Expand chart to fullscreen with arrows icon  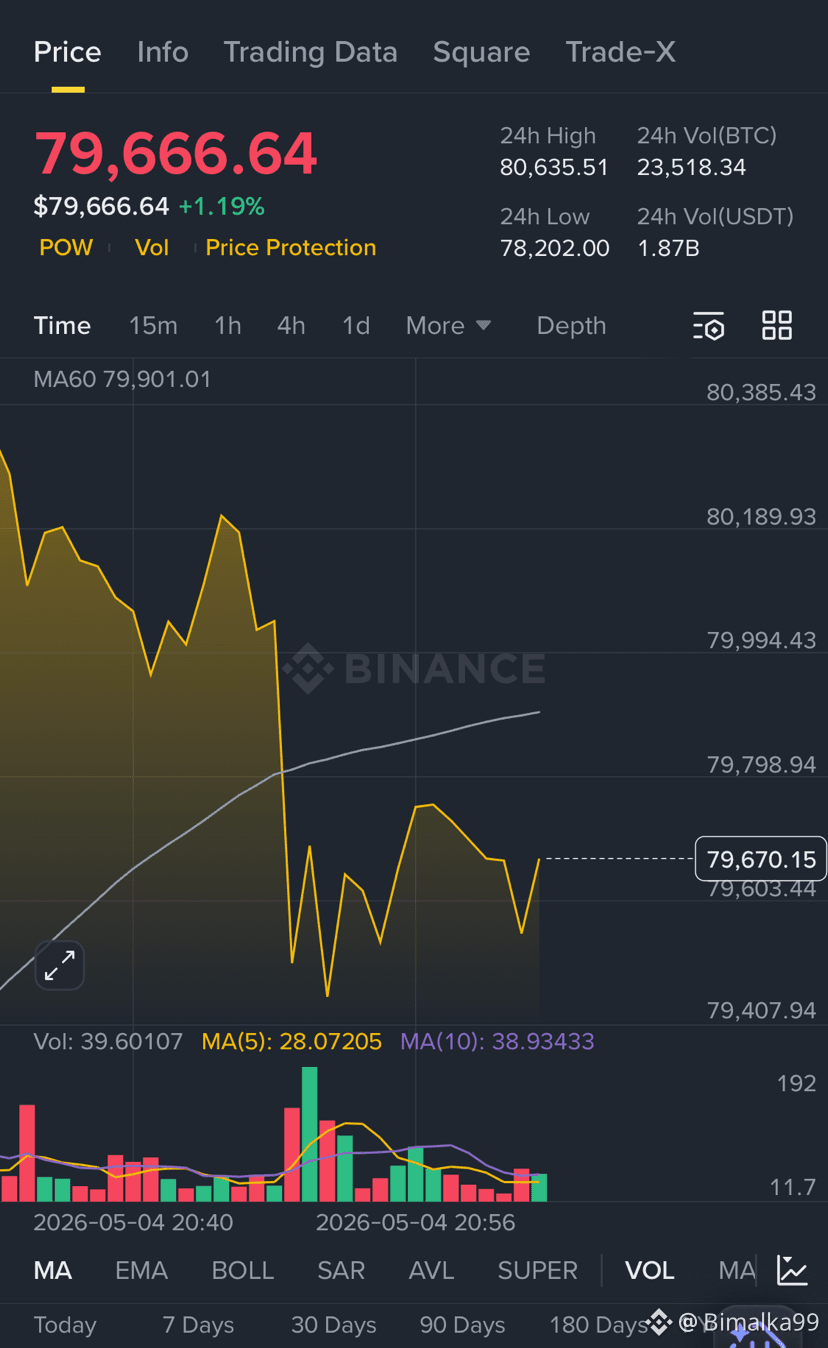(x=60, y=965)
